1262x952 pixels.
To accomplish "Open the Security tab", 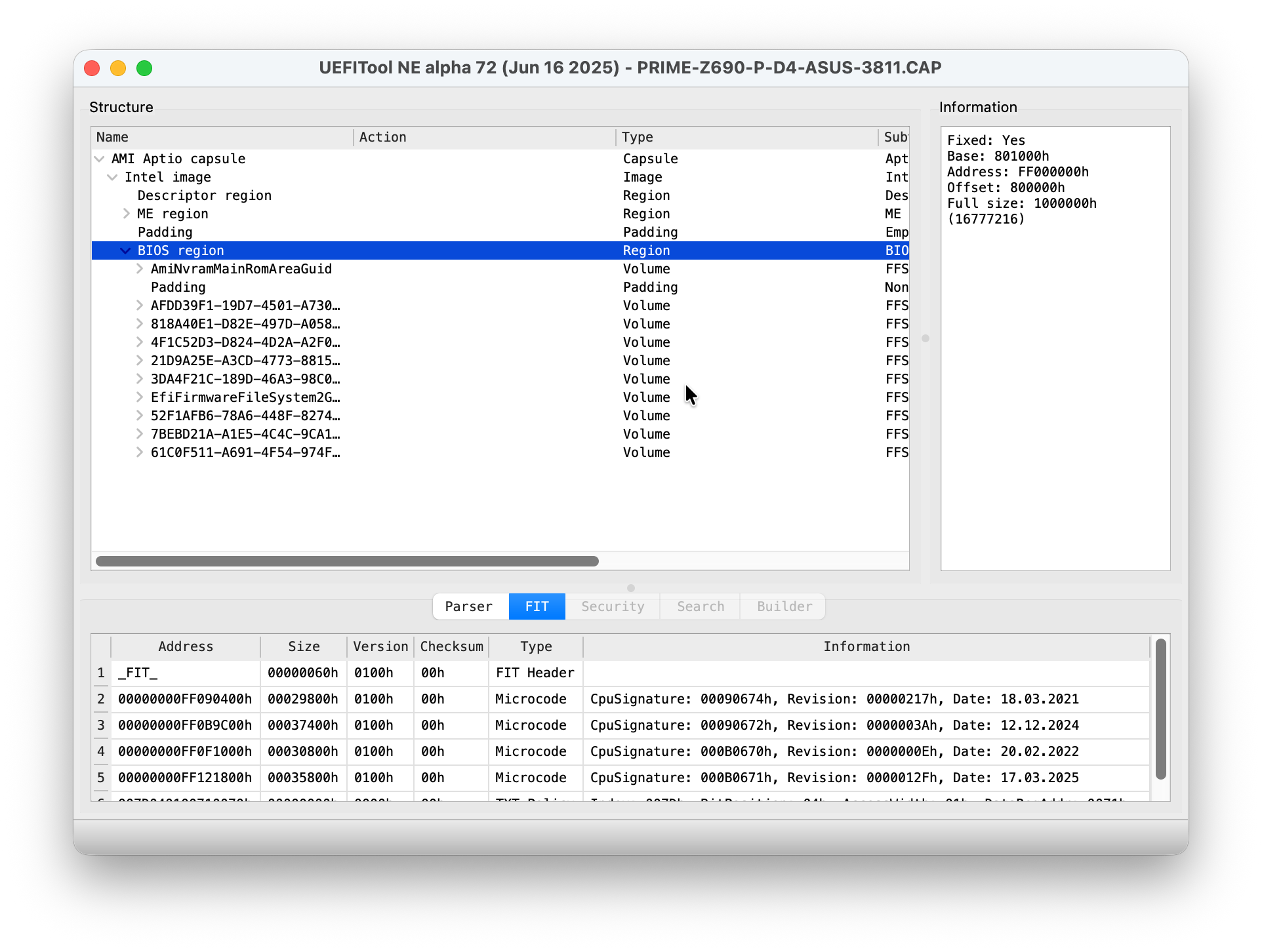I will [611, 606].
